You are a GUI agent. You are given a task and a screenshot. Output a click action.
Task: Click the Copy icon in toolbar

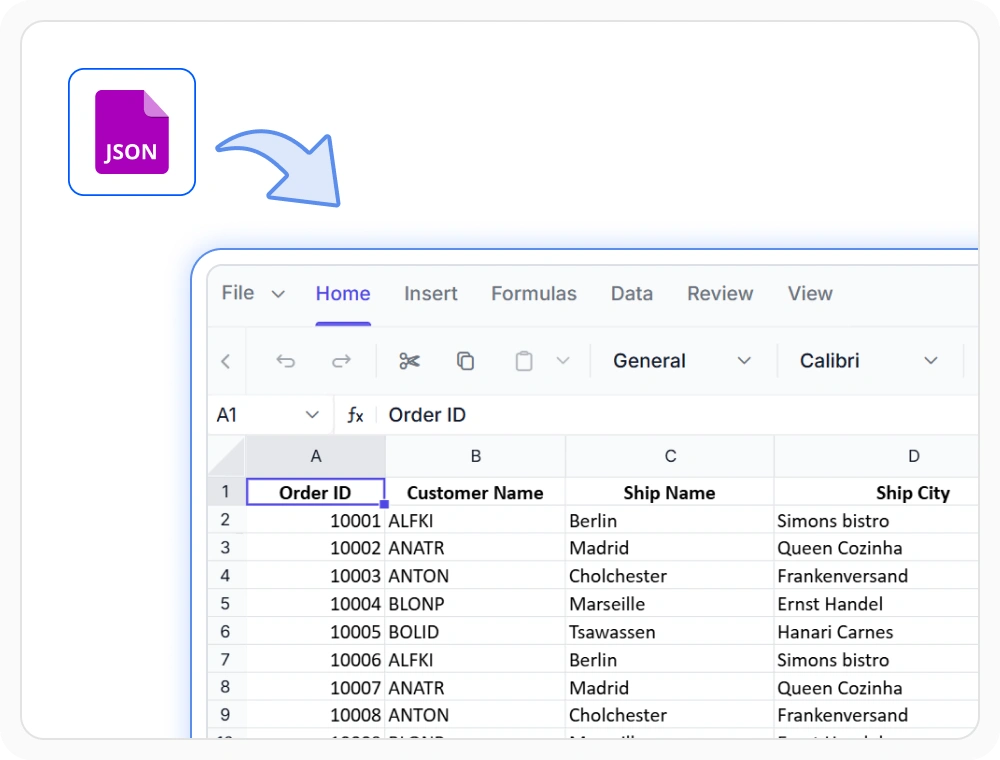pos(466,361)
